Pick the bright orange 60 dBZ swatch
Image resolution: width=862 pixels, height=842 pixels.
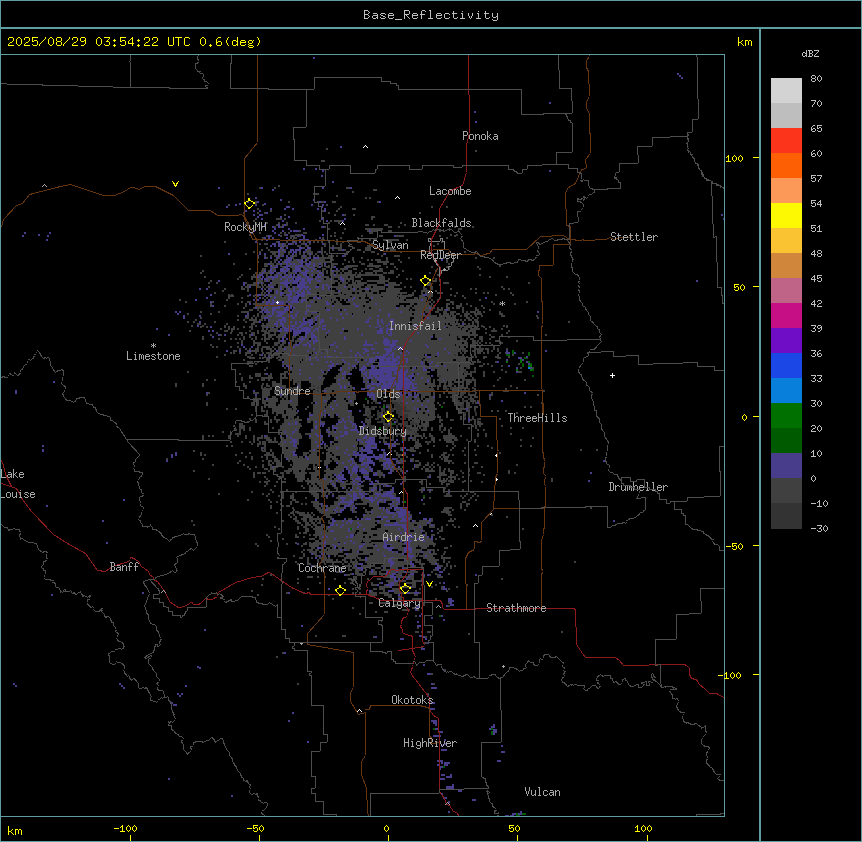pos(786,165)
